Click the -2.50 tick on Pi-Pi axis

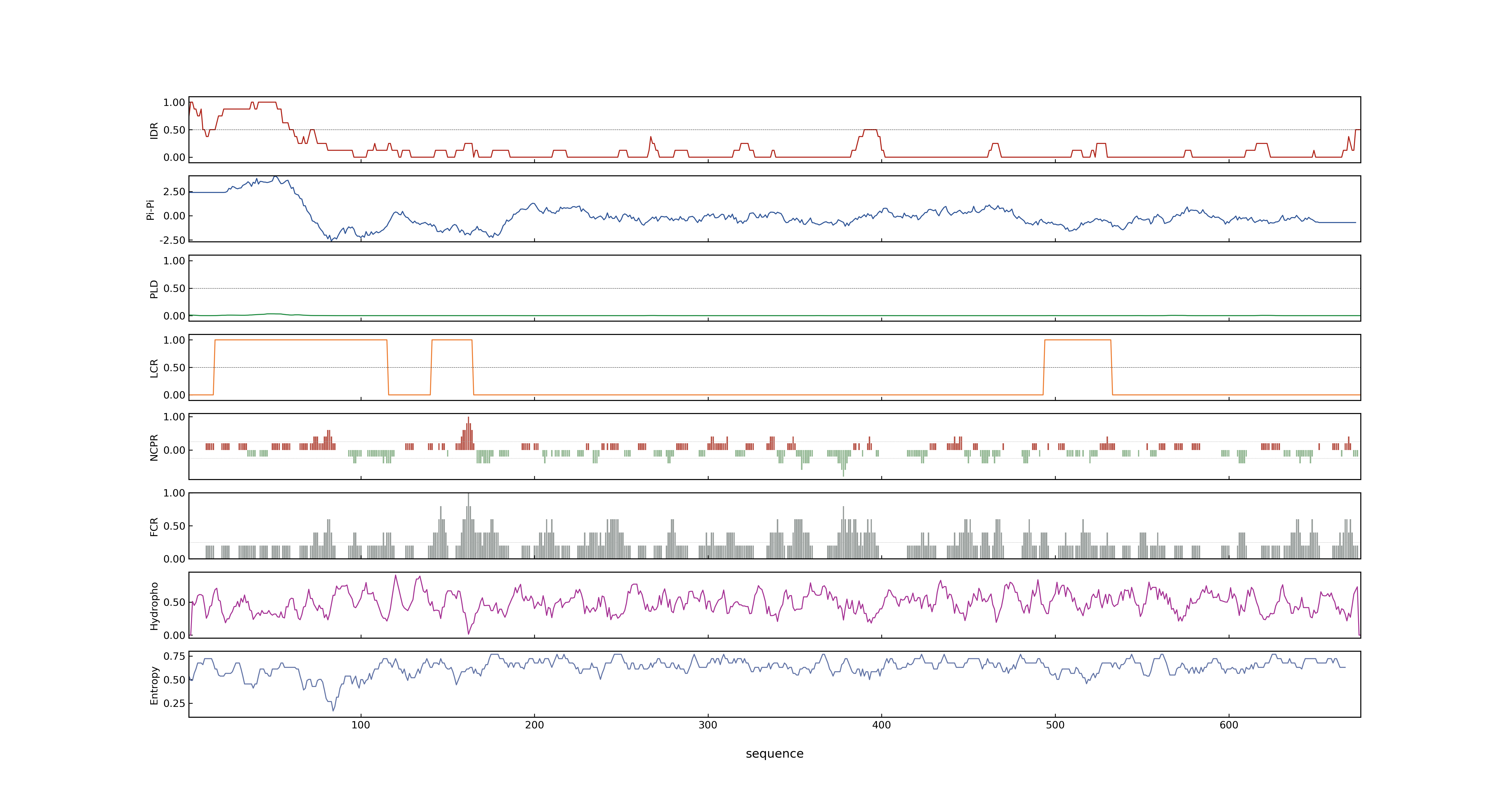pyautogui.click(x=172, y=241)
